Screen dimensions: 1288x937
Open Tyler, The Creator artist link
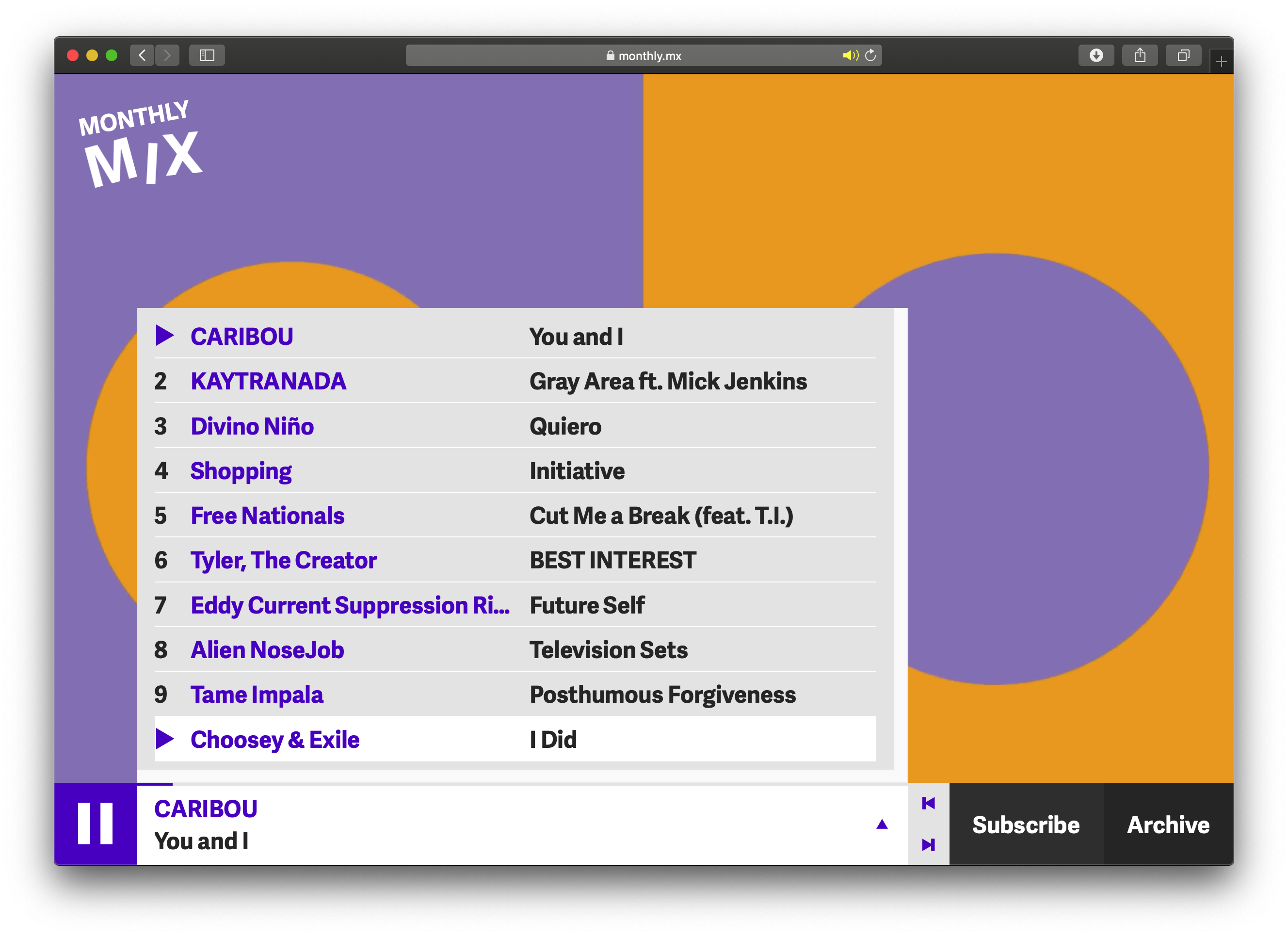(x=283, y=561)
